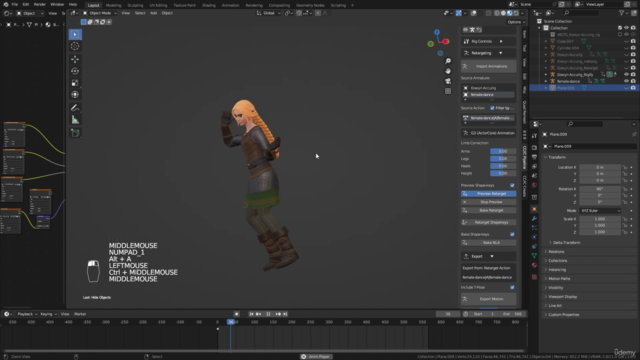The width and height of the screenshot is (640, 360).
Task: Switch to the Animation workspace tab
Action: coord(230,5)
